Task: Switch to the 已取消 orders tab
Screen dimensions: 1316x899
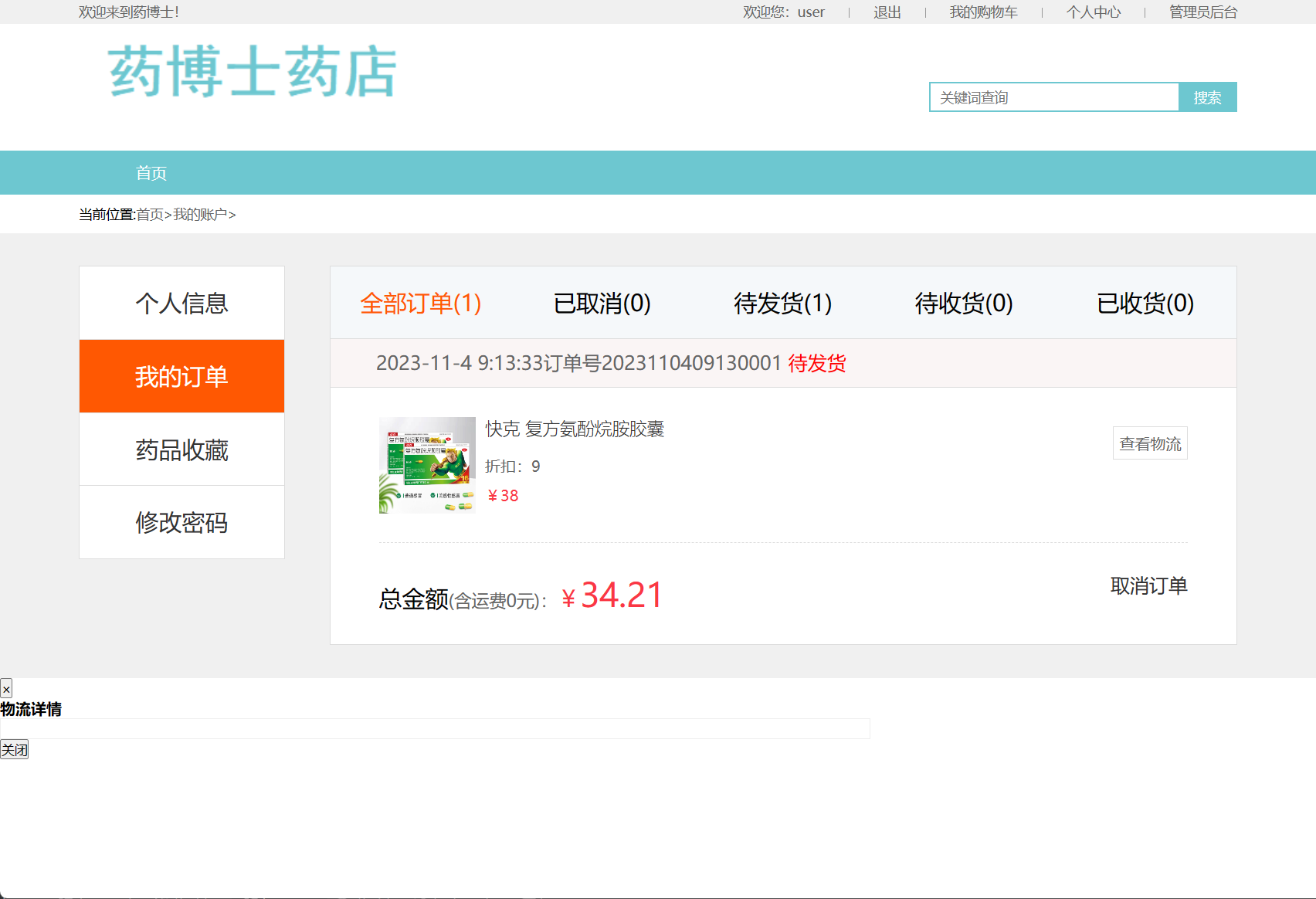Action: pos(602,304)
